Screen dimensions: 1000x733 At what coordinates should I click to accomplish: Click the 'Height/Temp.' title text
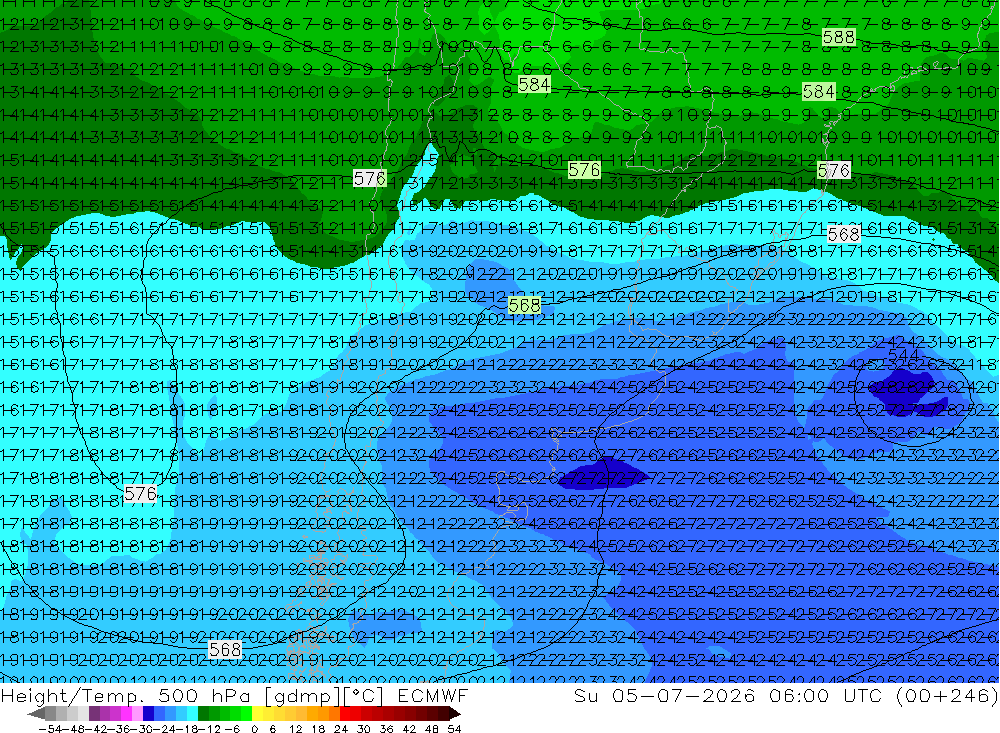(71, 696)
